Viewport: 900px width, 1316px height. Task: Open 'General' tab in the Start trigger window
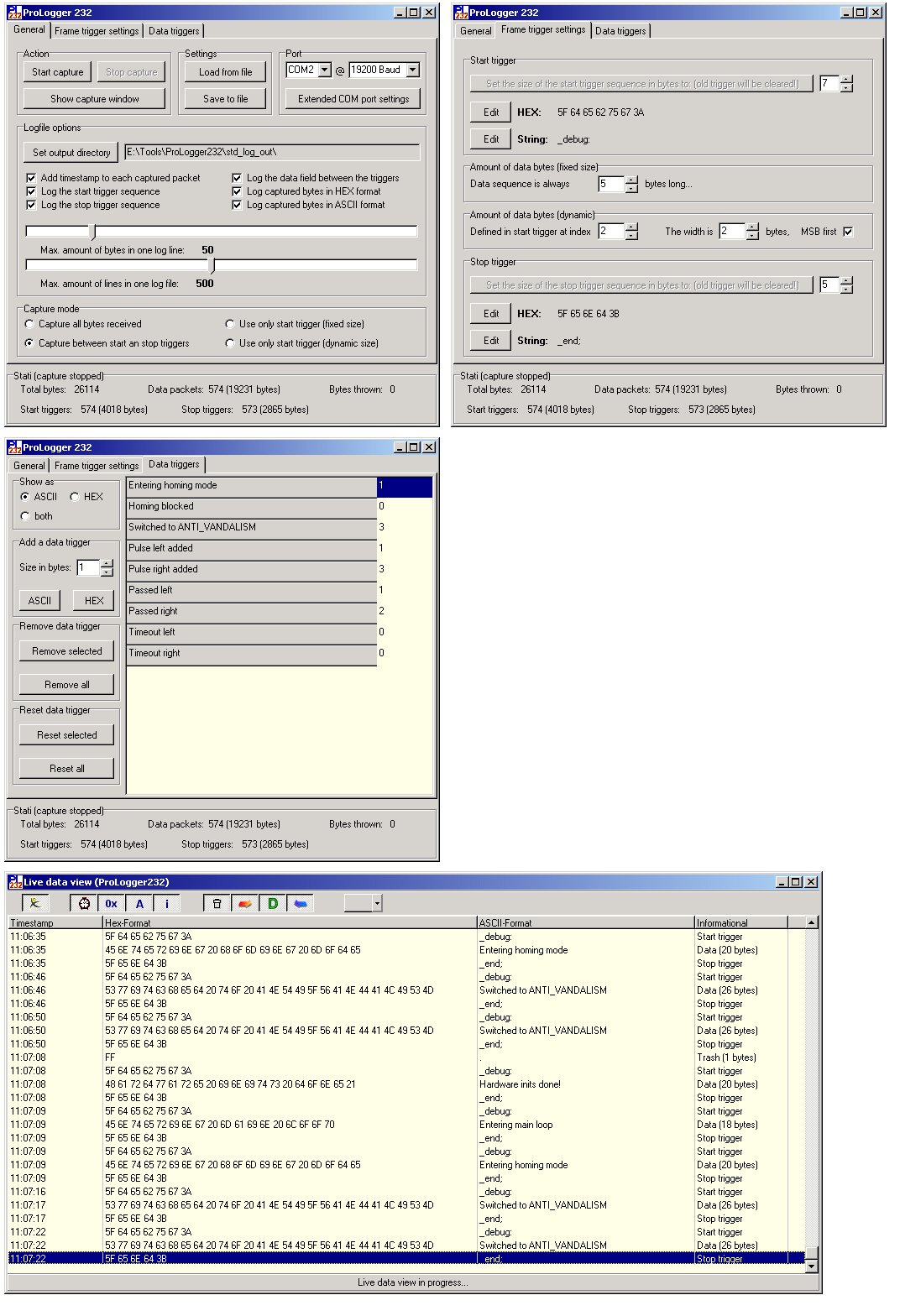(475, 31)
